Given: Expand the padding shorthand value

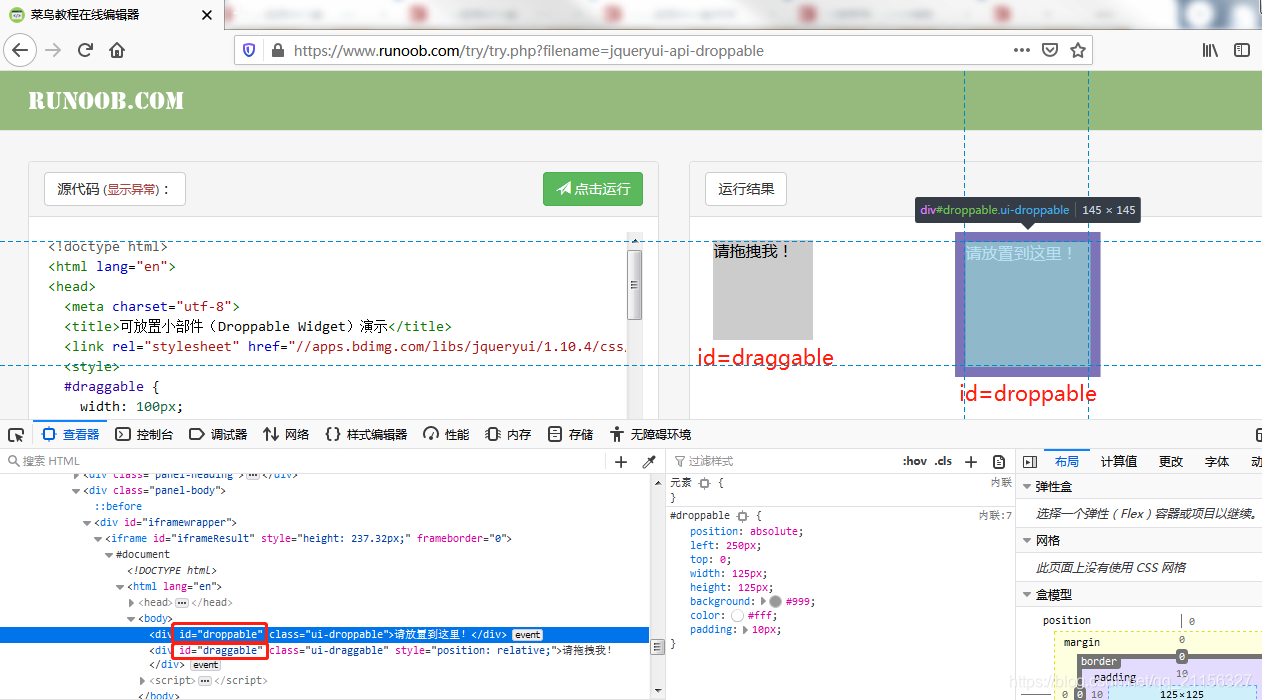Looking at the screenshot, I should (747, 630).
